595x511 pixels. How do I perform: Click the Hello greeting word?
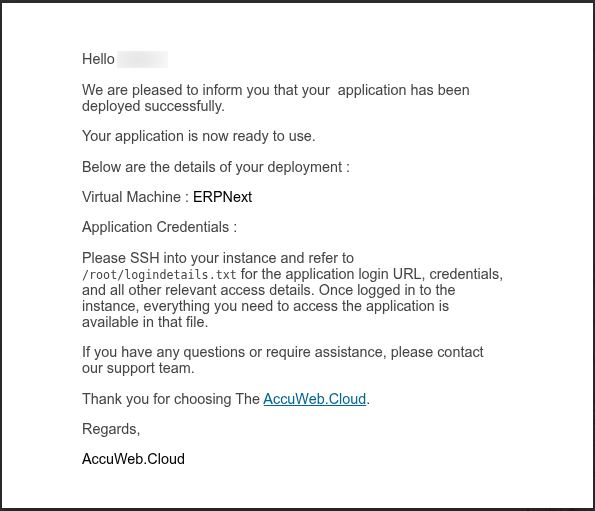click(98, 59)
